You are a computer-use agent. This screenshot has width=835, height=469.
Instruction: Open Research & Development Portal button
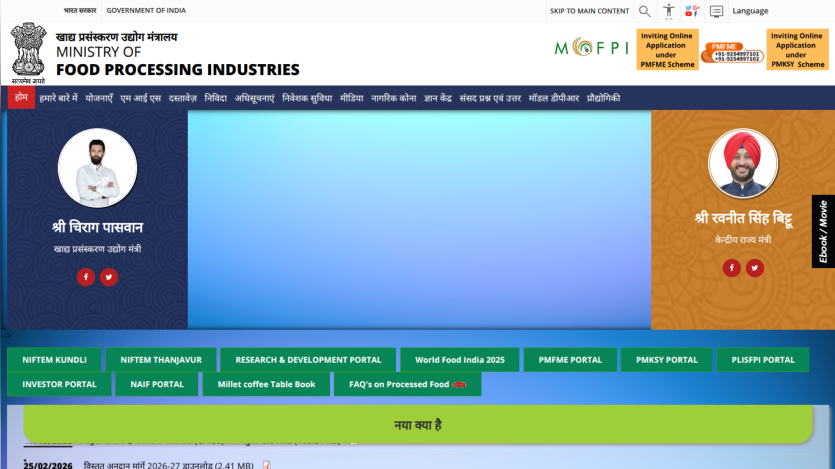[308, 360]
